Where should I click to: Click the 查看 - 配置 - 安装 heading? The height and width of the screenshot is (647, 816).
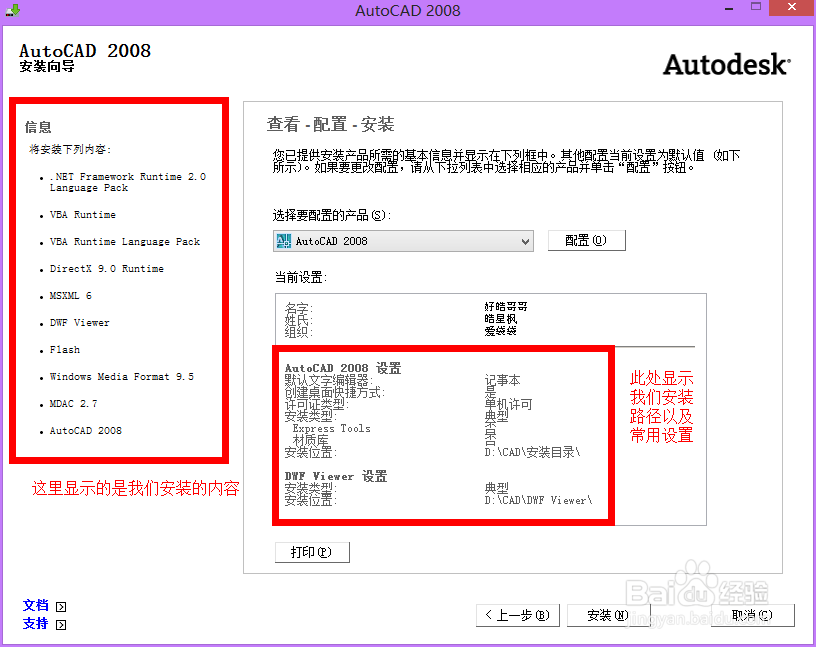pyautogui.click(x=330, y=124)
